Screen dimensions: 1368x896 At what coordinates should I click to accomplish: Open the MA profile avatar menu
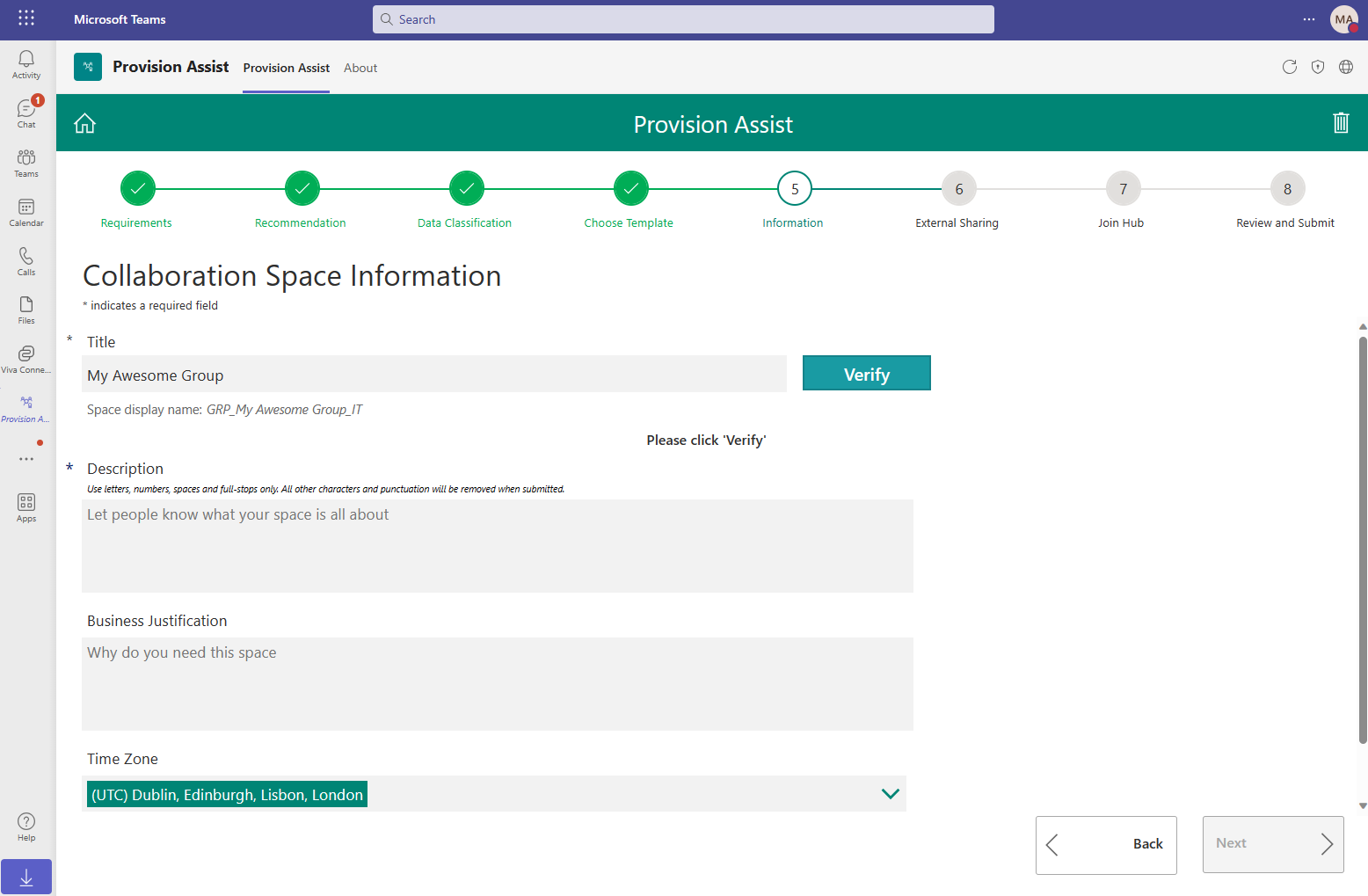coord(1344,19)
